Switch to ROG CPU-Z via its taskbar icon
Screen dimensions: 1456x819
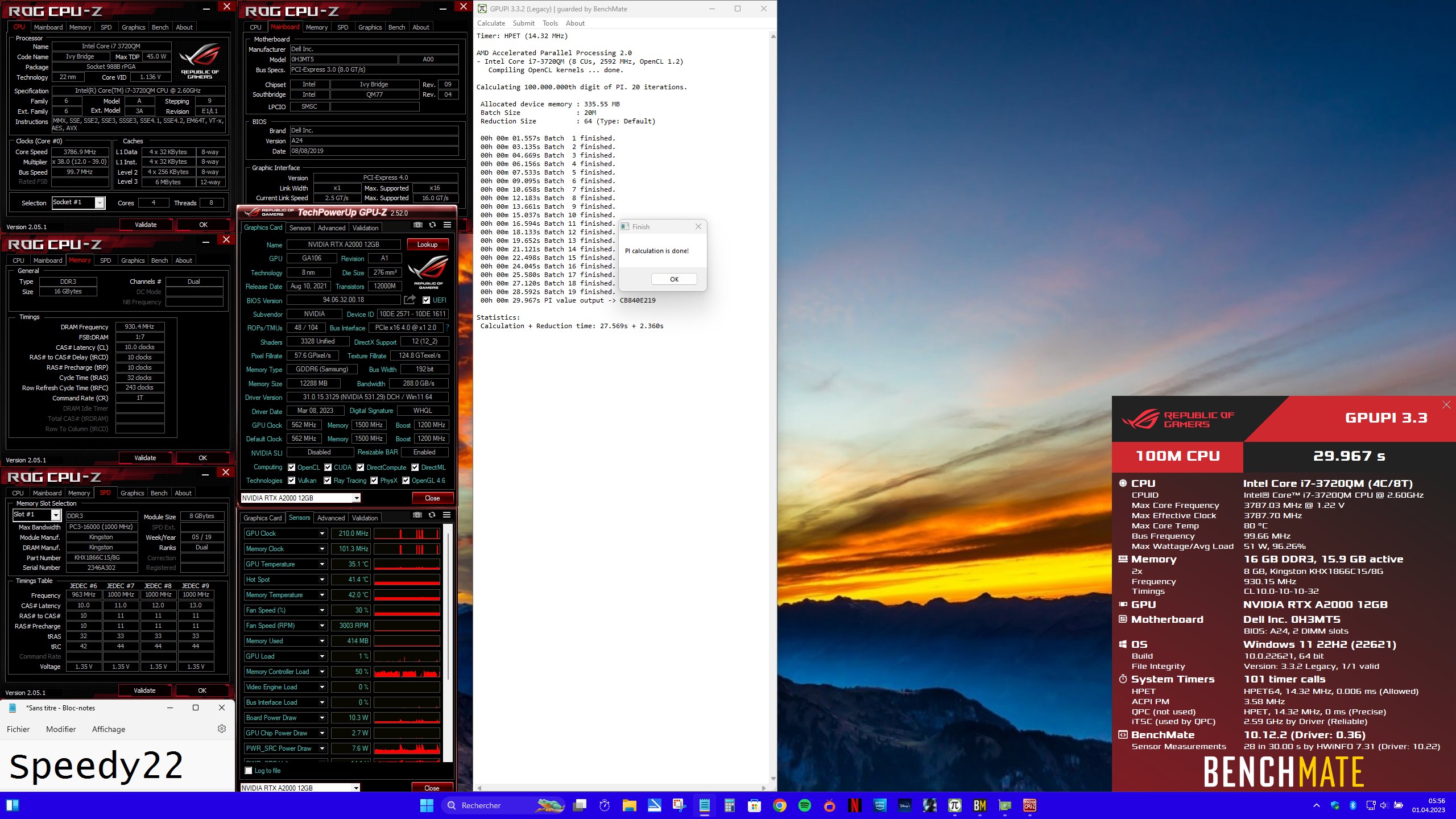[x=1030, y=805]
